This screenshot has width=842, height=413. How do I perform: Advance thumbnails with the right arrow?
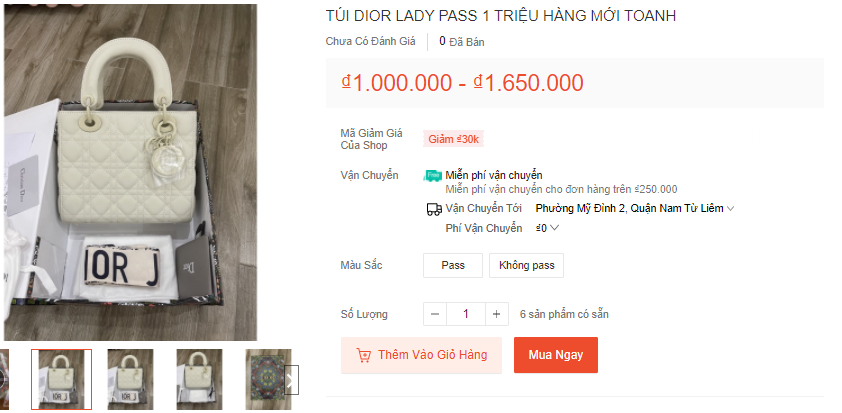click(x=291, y=380)
